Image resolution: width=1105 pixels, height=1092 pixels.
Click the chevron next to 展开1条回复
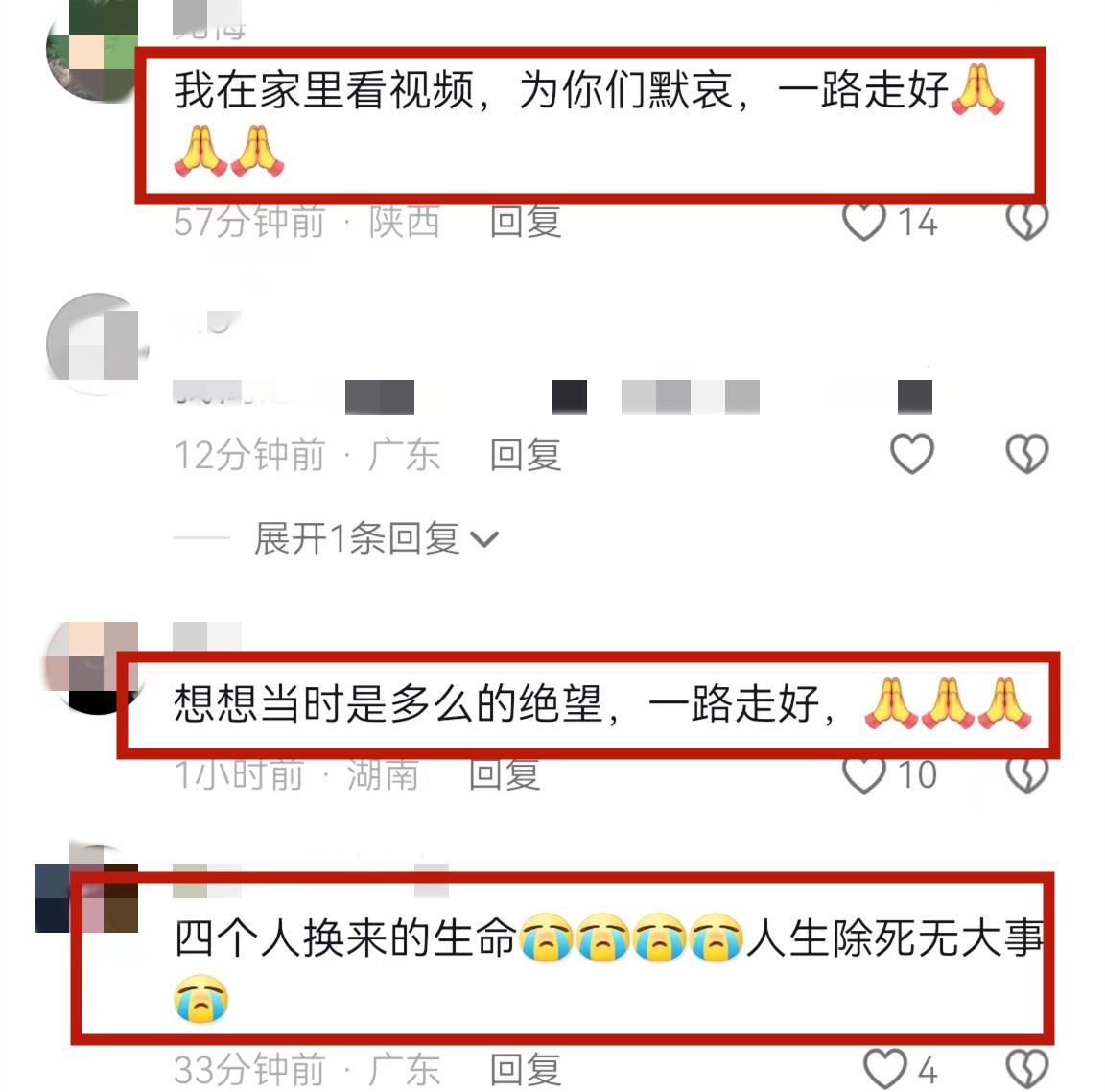(x=484, y=540)
